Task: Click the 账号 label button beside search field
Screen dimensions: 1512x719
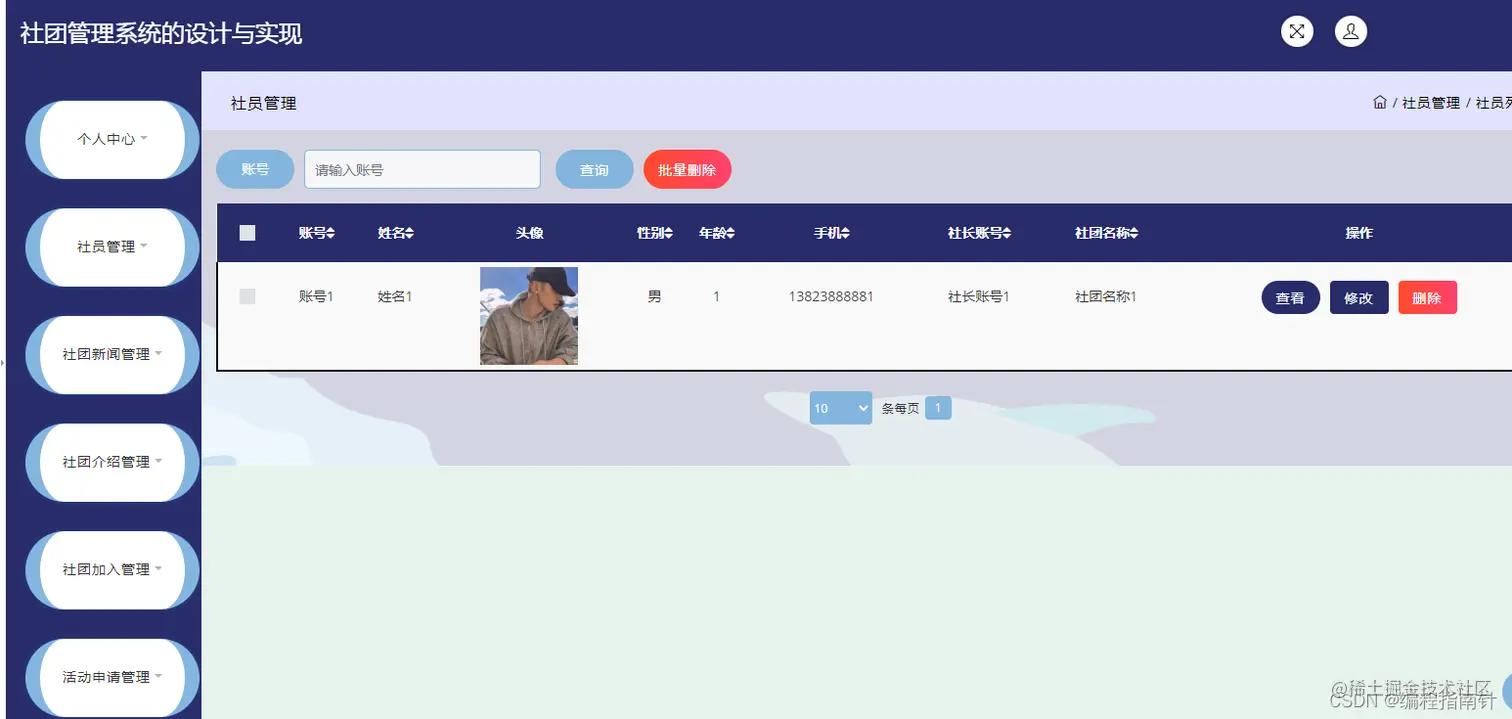Action: pos(255,170)
